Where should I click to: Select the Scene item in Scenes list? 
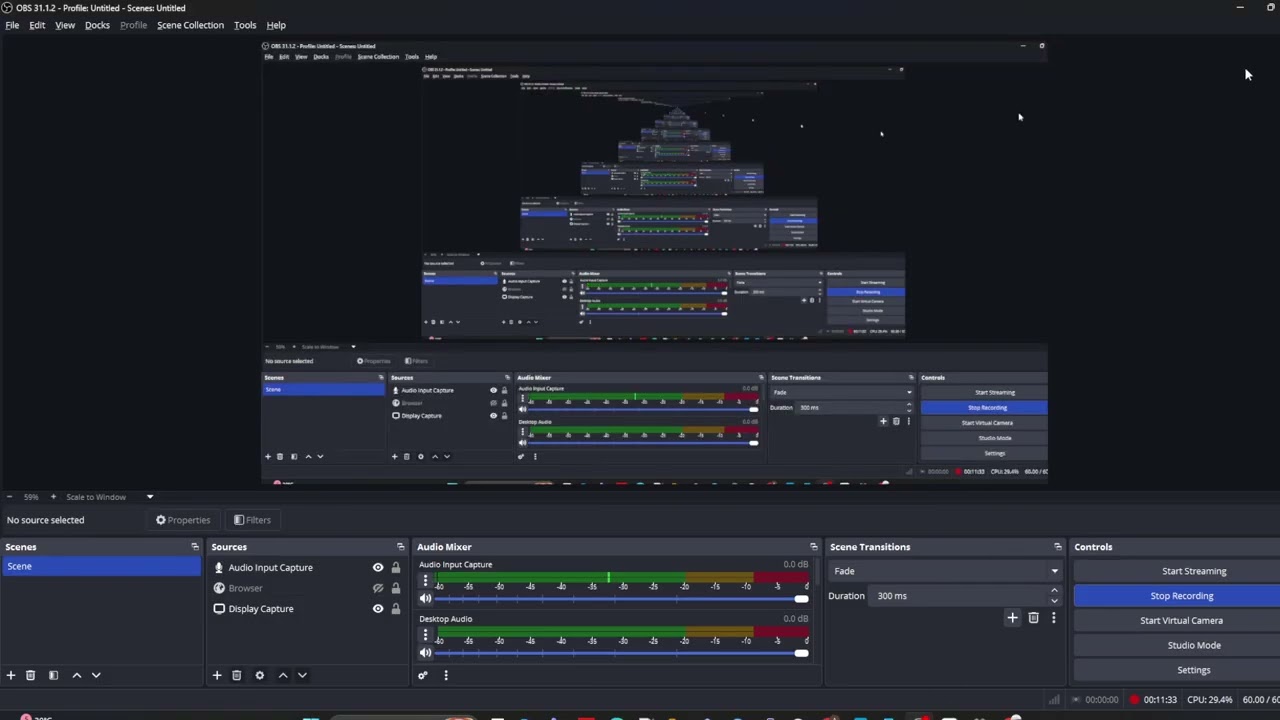click(x=101, y=566)
